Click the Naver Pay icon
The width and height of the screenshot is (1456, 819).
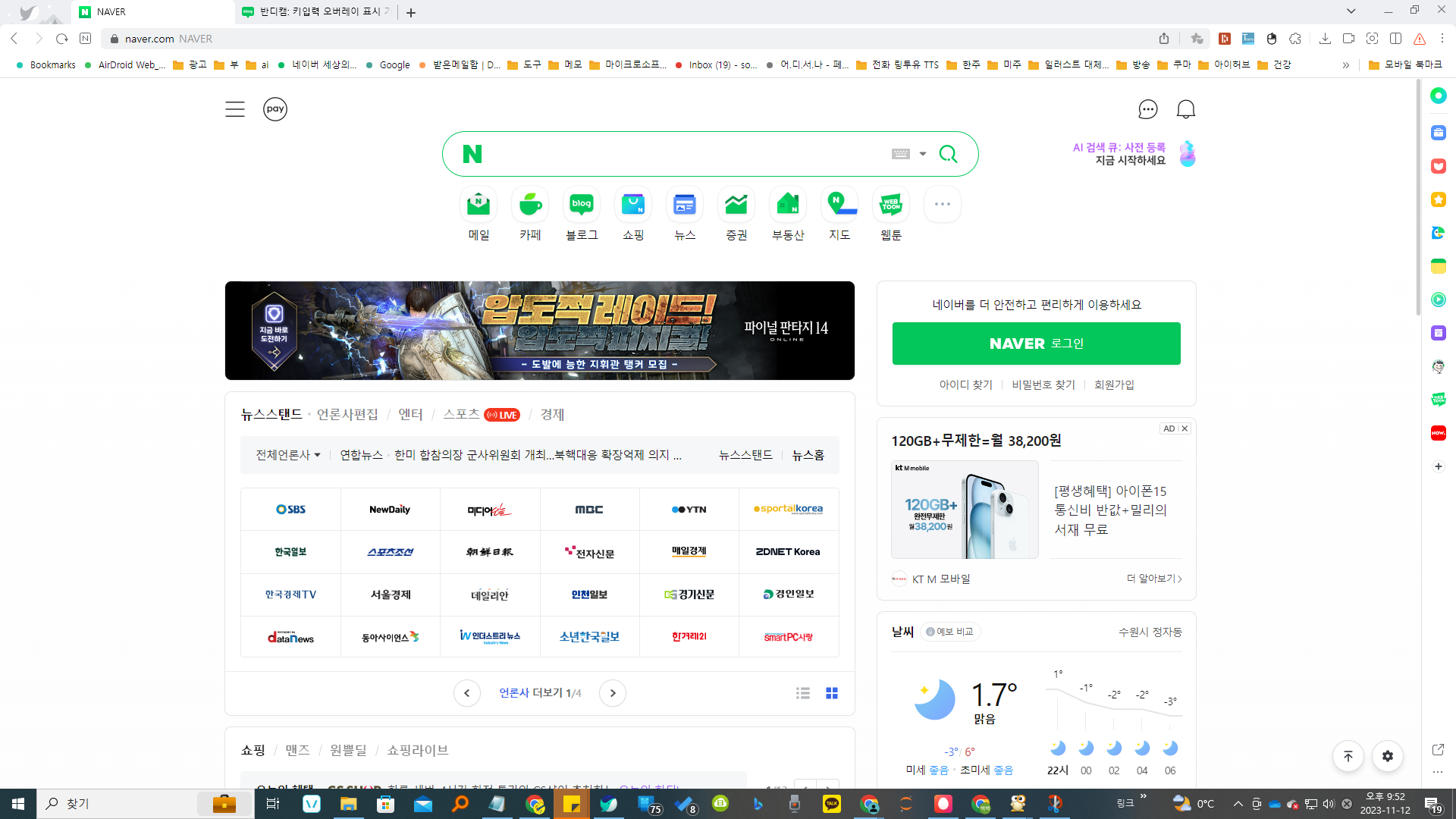[x=275, y=108]
